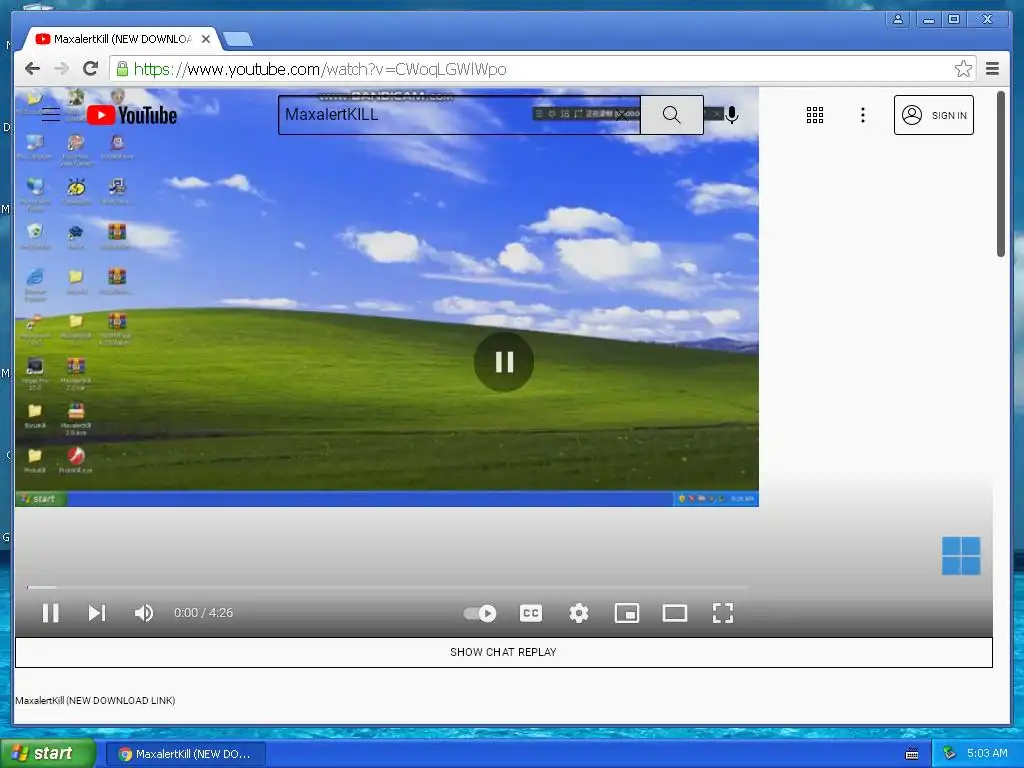The height and width of the screenshot is (768, 1024).
Task: Show the chat replay
Action: click(x=504, y=652)
